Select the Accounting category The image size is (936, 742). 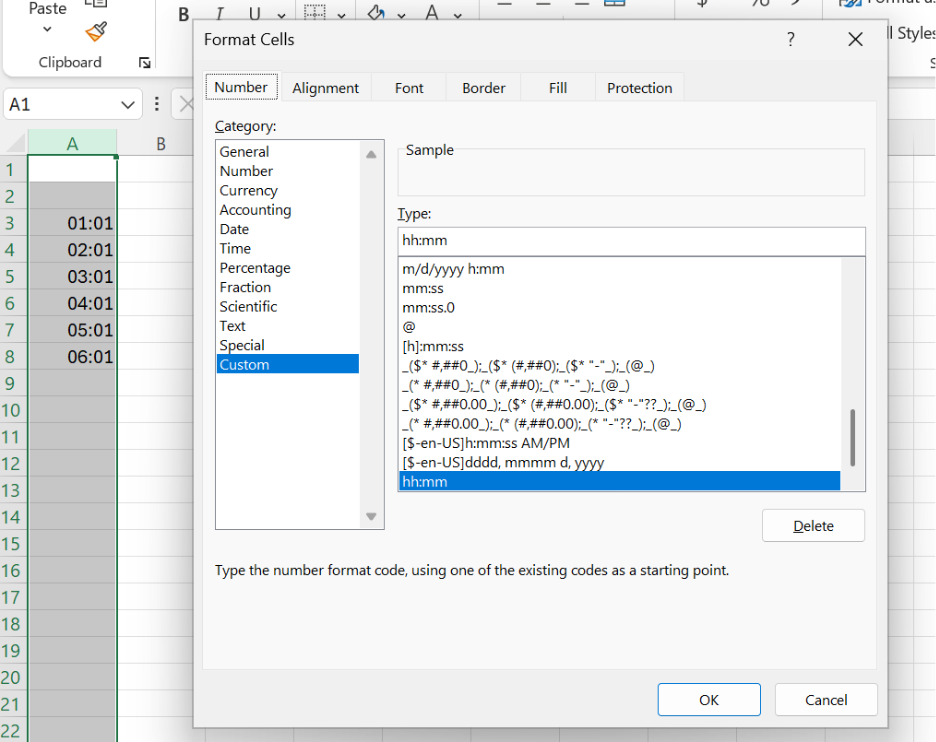pyautogui.click(x=288, y=210)
